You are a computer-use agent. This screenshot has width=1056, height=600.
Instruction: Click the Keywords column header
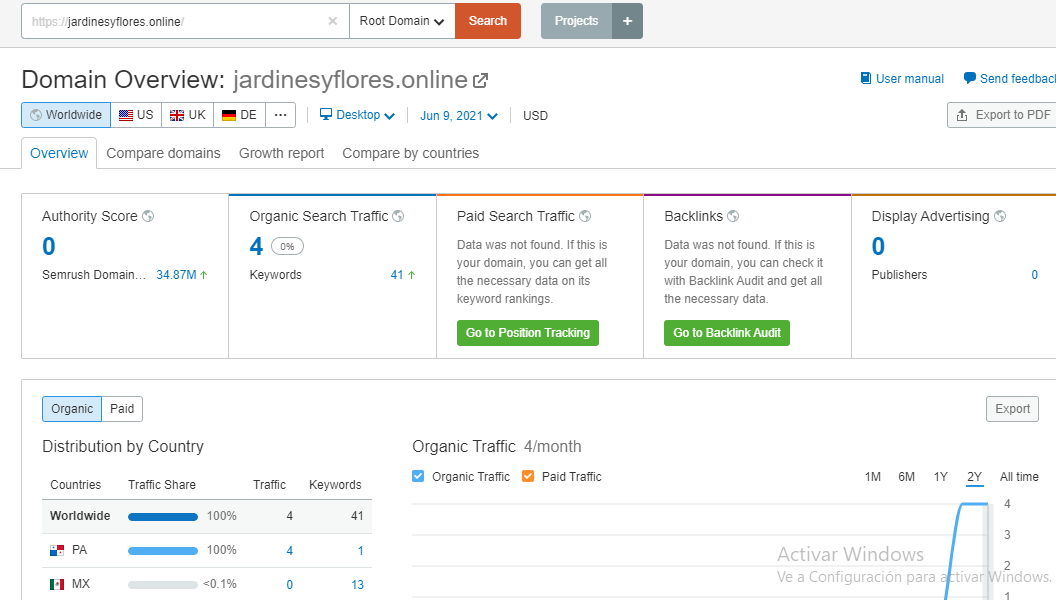(335, 485)
